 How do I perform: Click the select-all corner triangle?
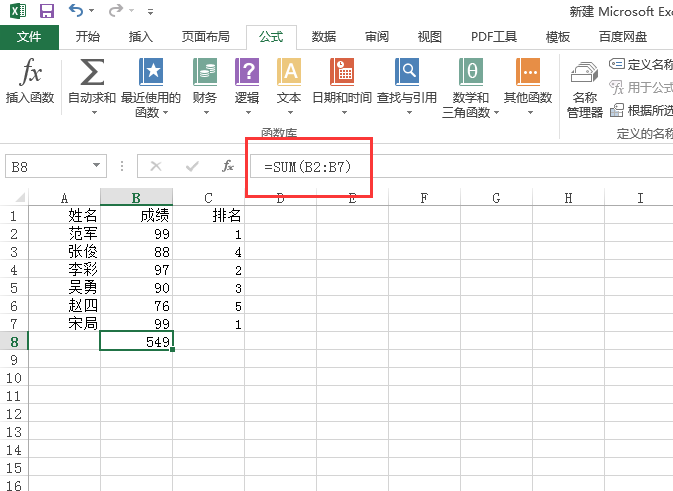pyautogui.click(x=20, y=197)
